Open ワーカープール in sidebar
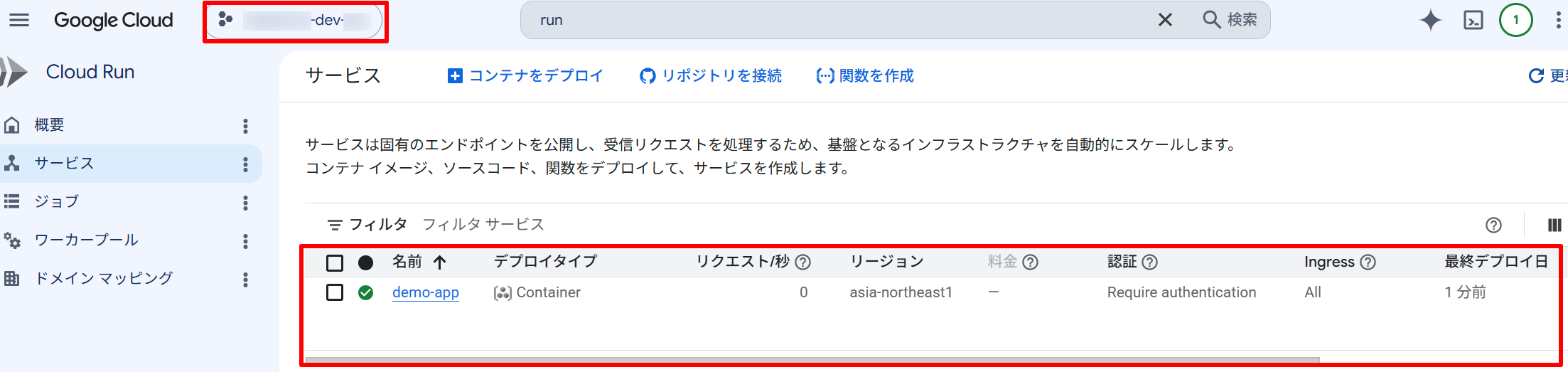This screenshot has width=1568, height=372. (86, 240)
